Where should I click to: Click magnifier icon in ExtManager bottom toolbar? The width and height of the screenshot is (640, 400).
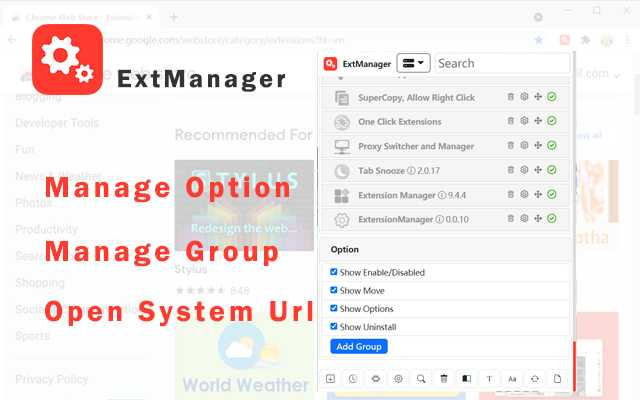tap(421, 379)
